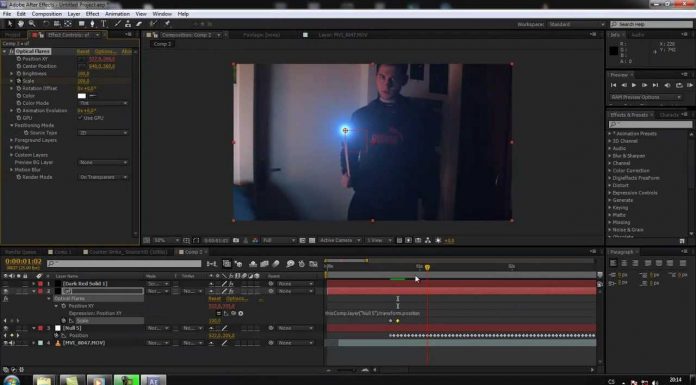Toggle Optical Flares fx switch in Effect Controls
This screenshot has width=696, height=385.
11,52
